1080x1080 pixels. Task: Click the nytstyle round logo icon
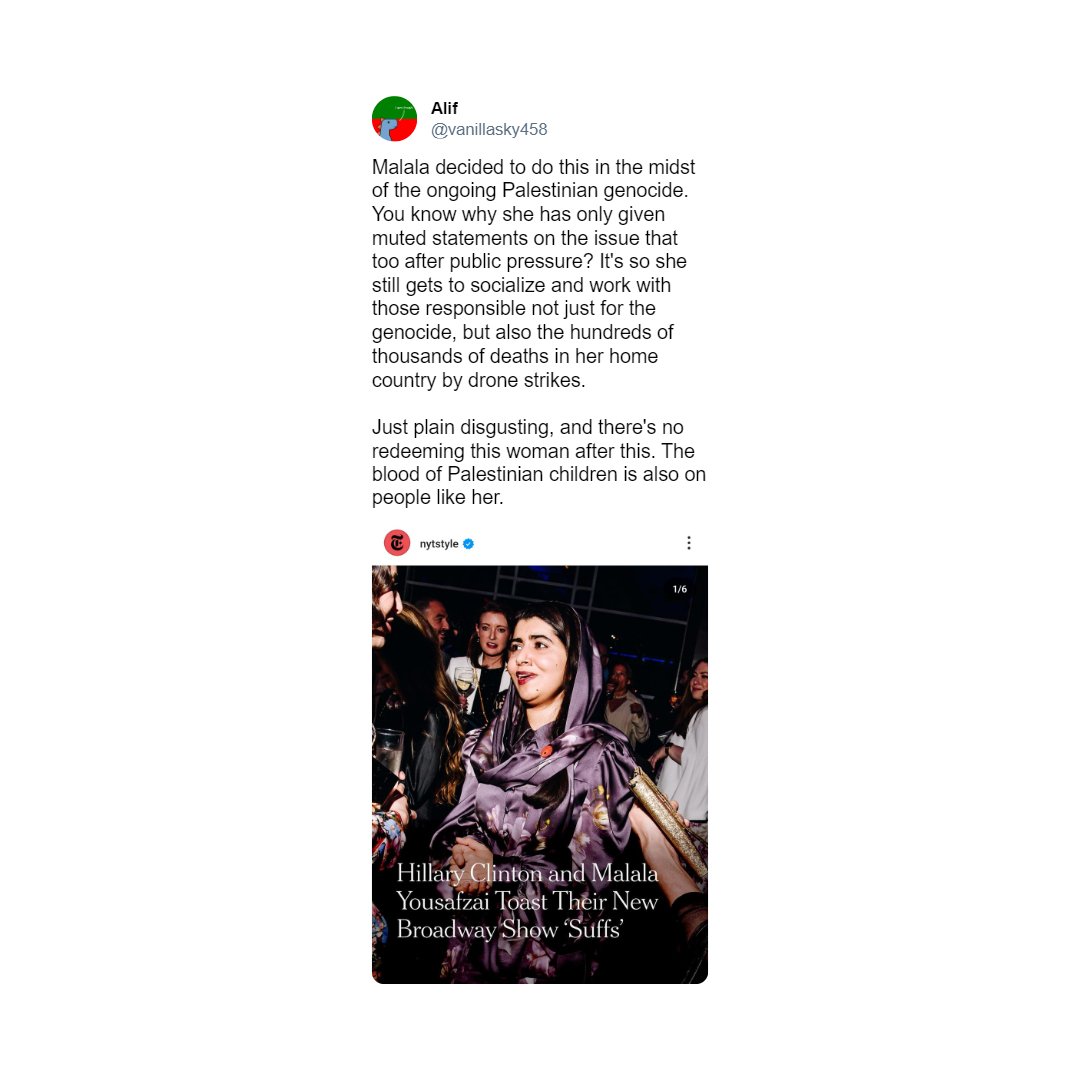tap(397, 543)
